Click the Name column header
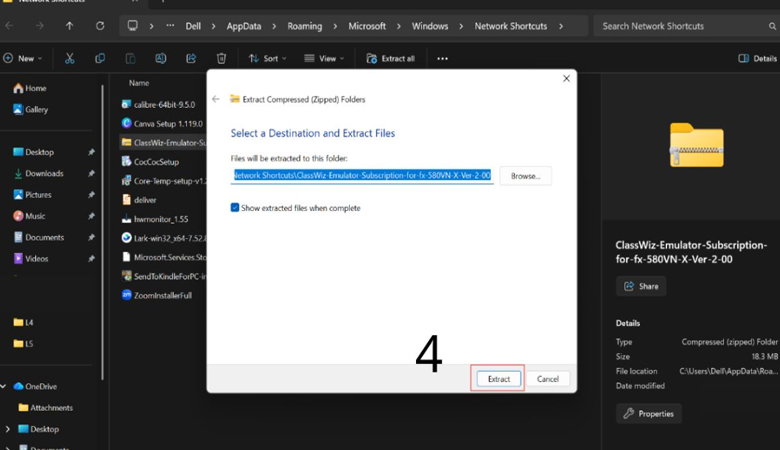Image resolution: width=780 pixels, height=450 pixels. tap(139, 83)
